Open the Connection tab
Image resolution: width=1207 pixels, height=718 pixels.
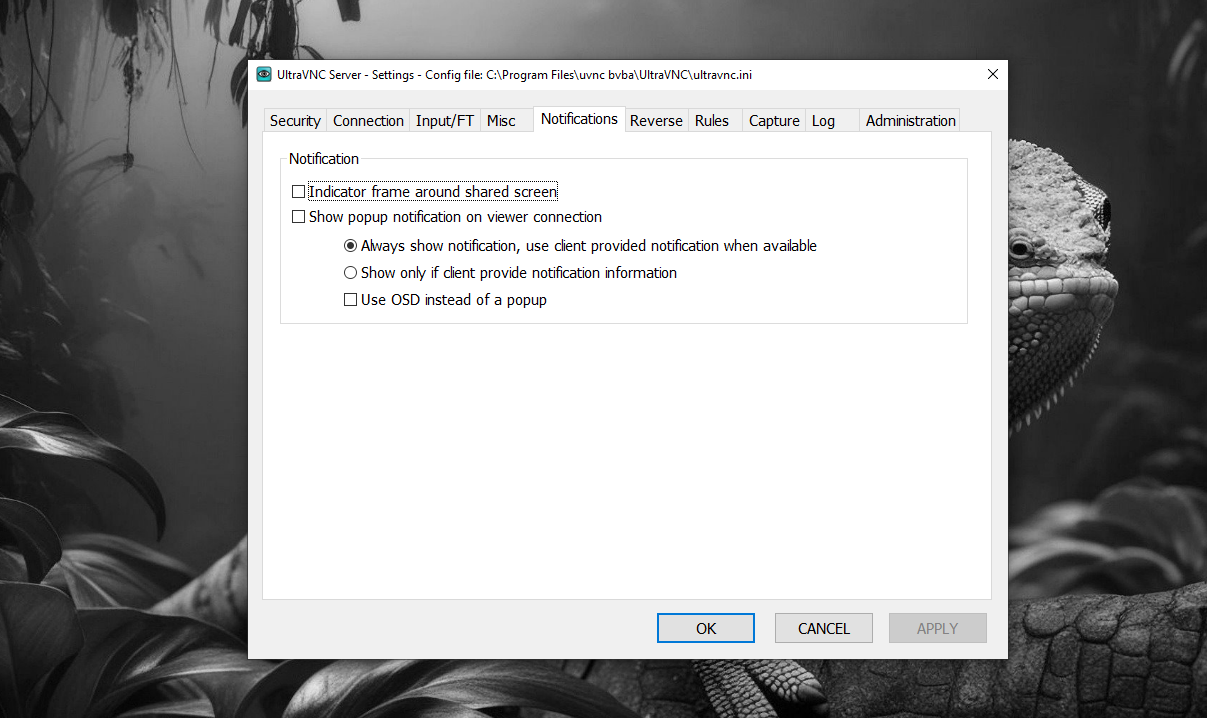(x=368, y=121)
